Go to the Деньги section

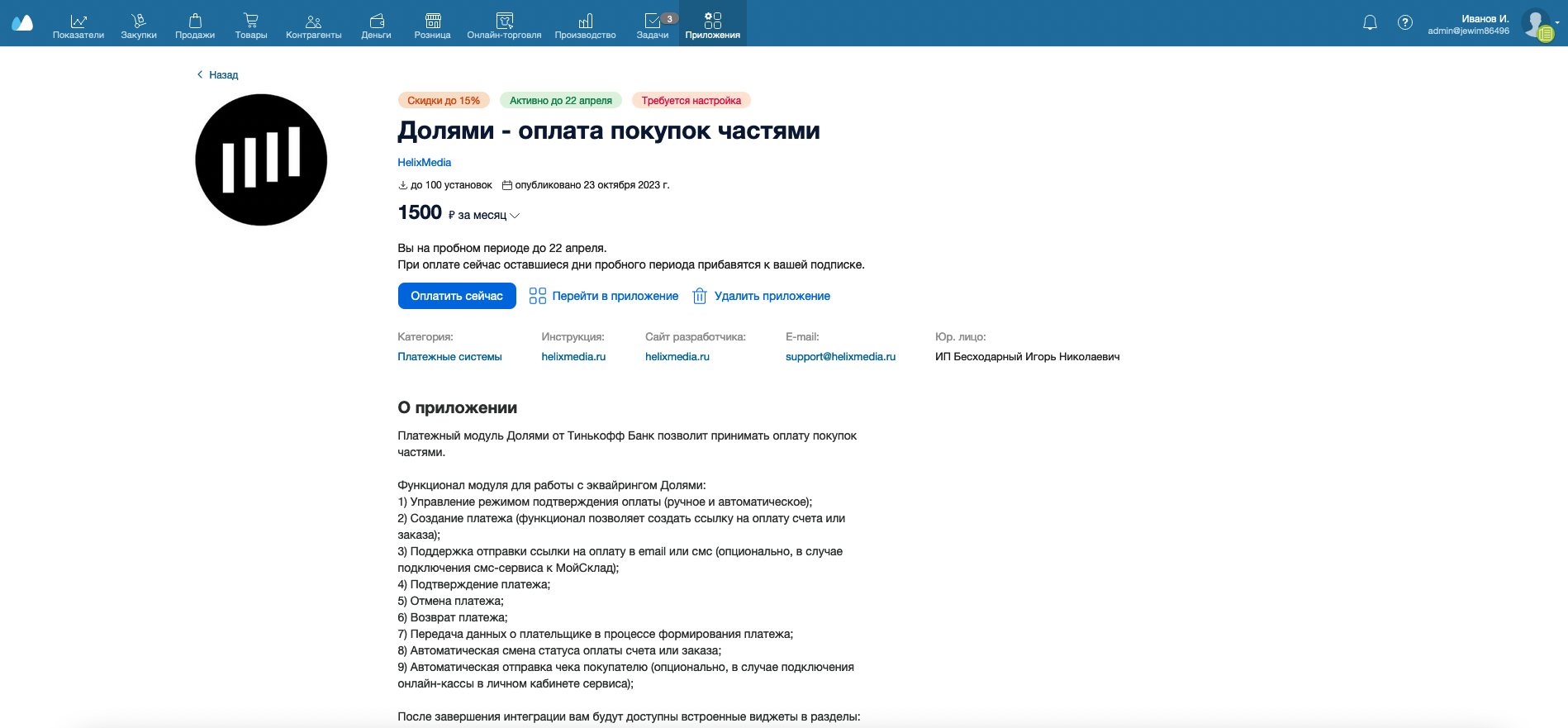point(376,26)
